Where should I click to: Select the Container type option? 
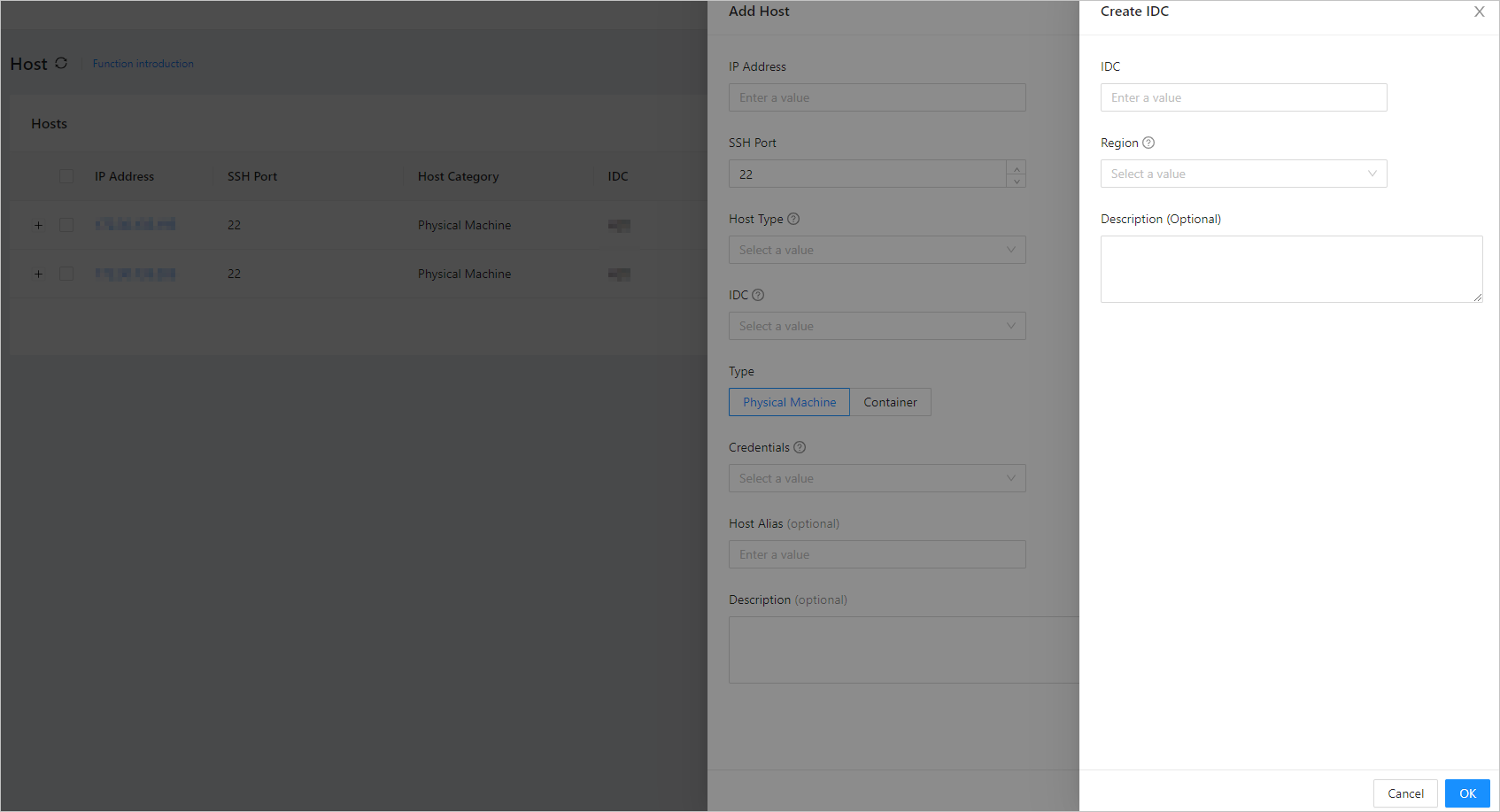(890, 402)
